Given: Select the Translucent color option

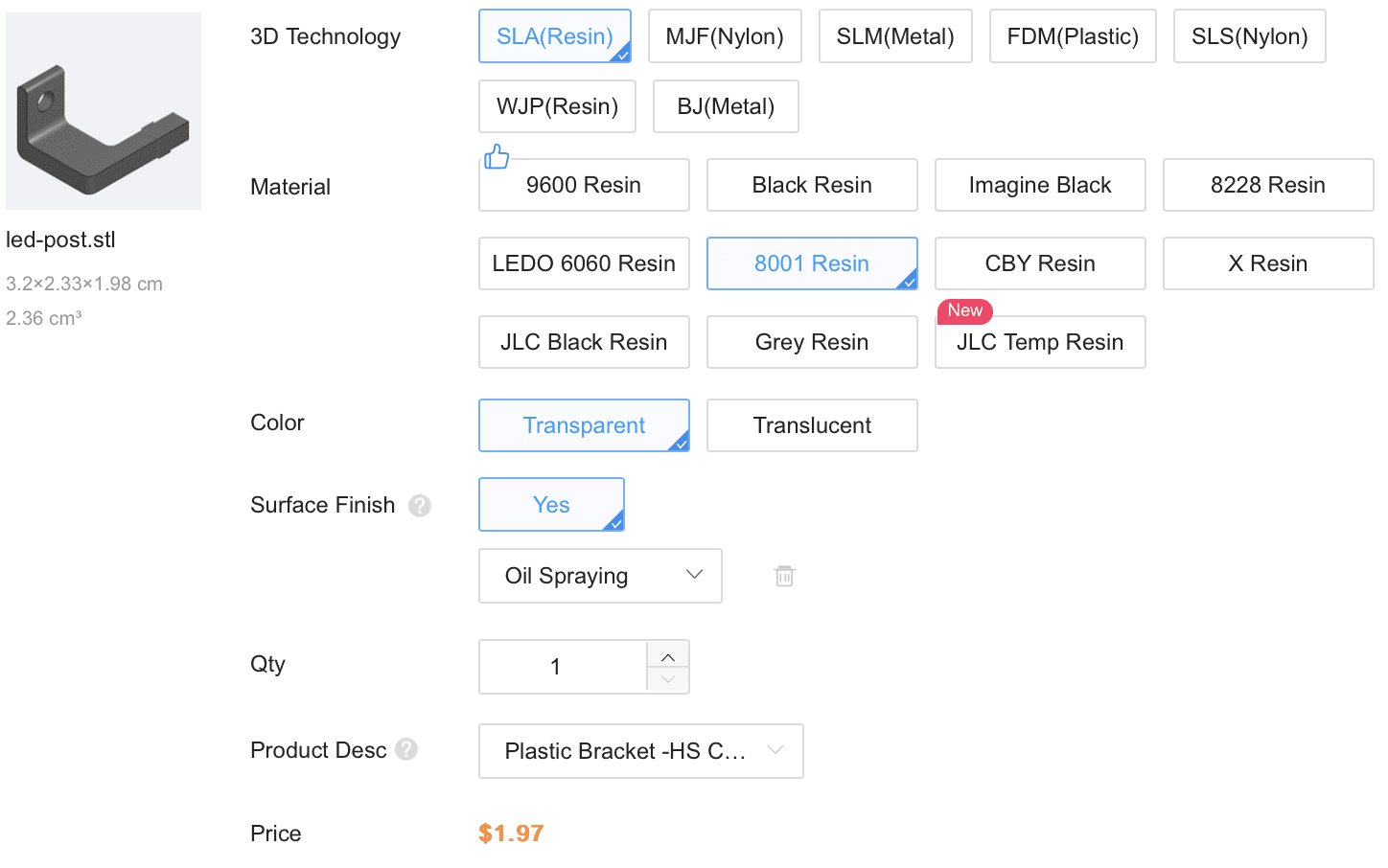Looking at the screenshot, I should (812, 425).
